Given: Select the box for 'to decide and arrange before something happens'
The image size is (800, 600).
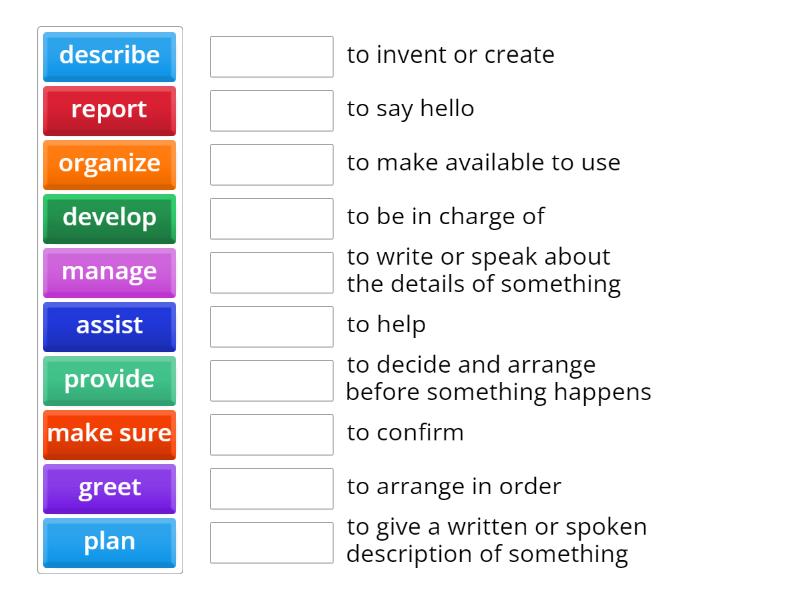Looking at the screenshot, I should click(271, 380).
